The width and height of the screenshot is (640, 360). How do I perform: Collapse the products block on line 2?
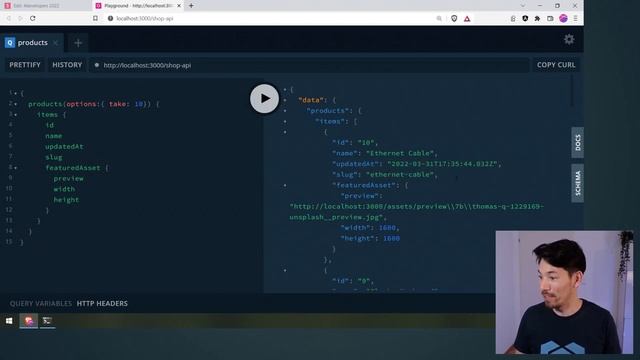coord(16,104)
